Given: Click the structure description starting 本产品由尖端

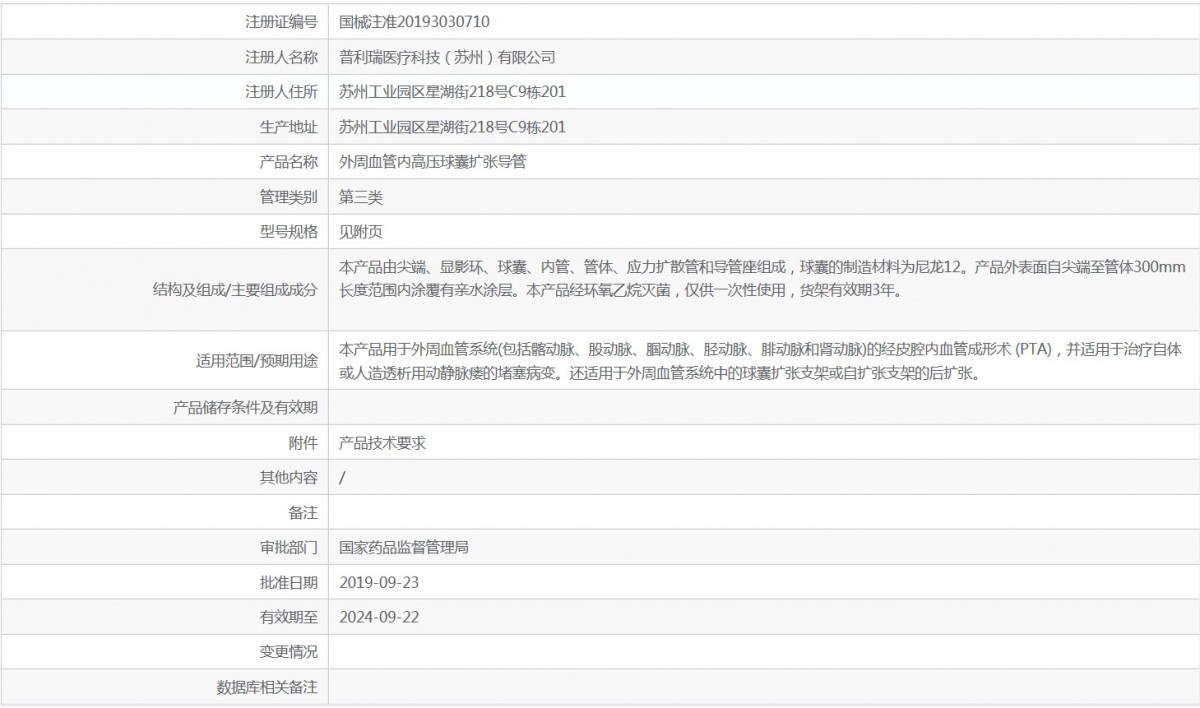Looking at the screenshot, I should tap(763, 279).
